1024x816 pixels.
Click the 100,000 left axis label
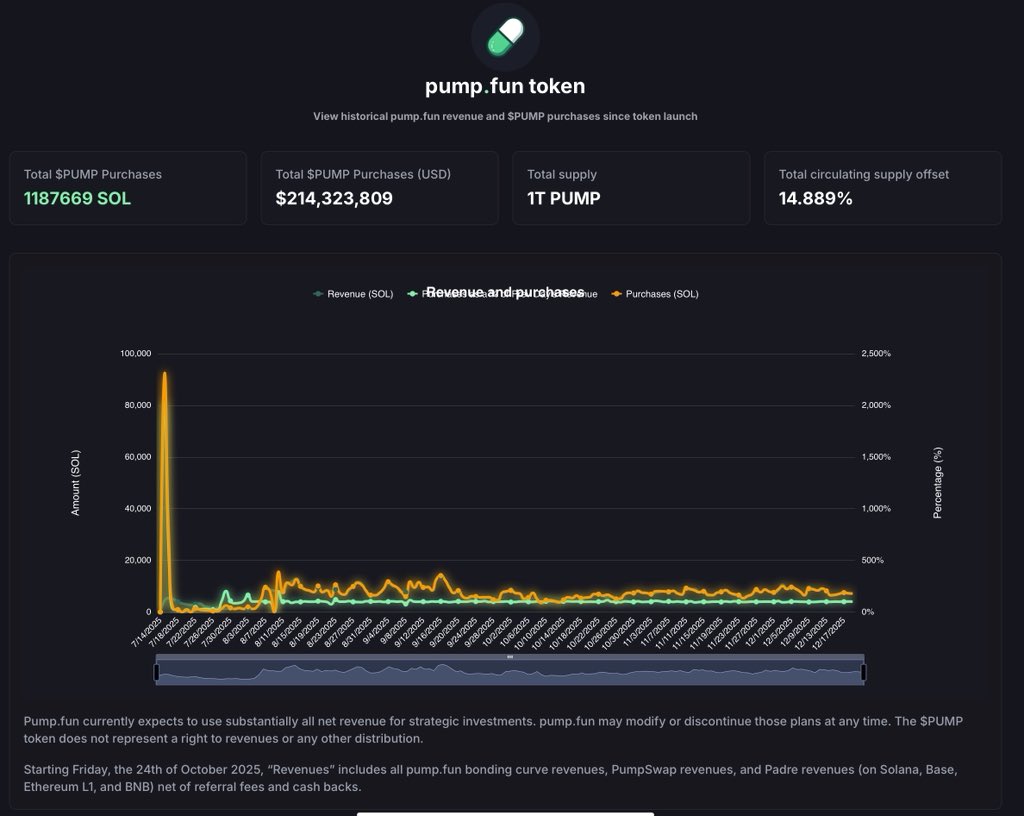[x=135, y=353]
